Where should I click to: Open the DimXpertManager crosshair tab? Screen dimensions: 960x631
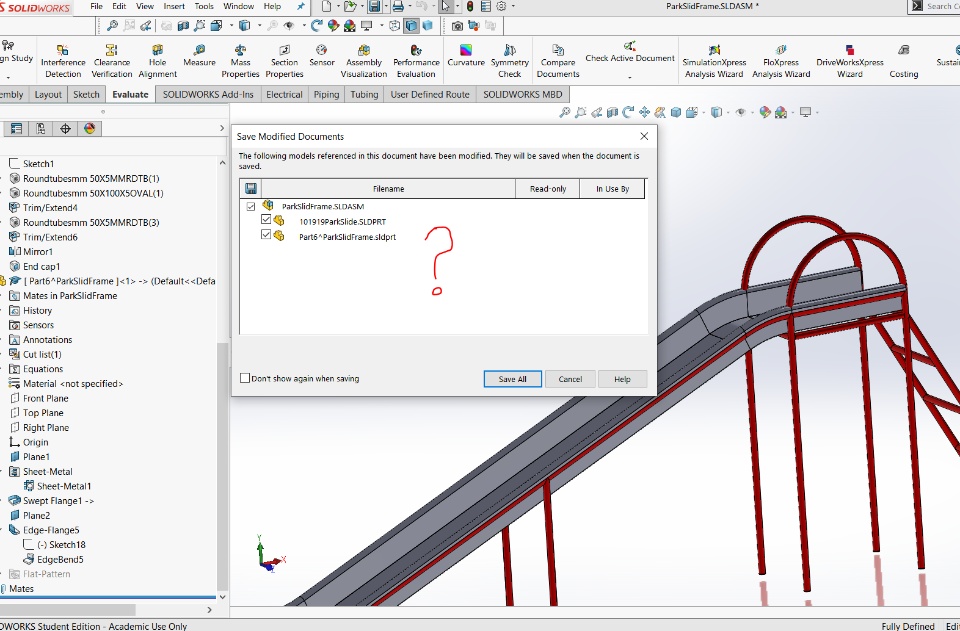66,129
